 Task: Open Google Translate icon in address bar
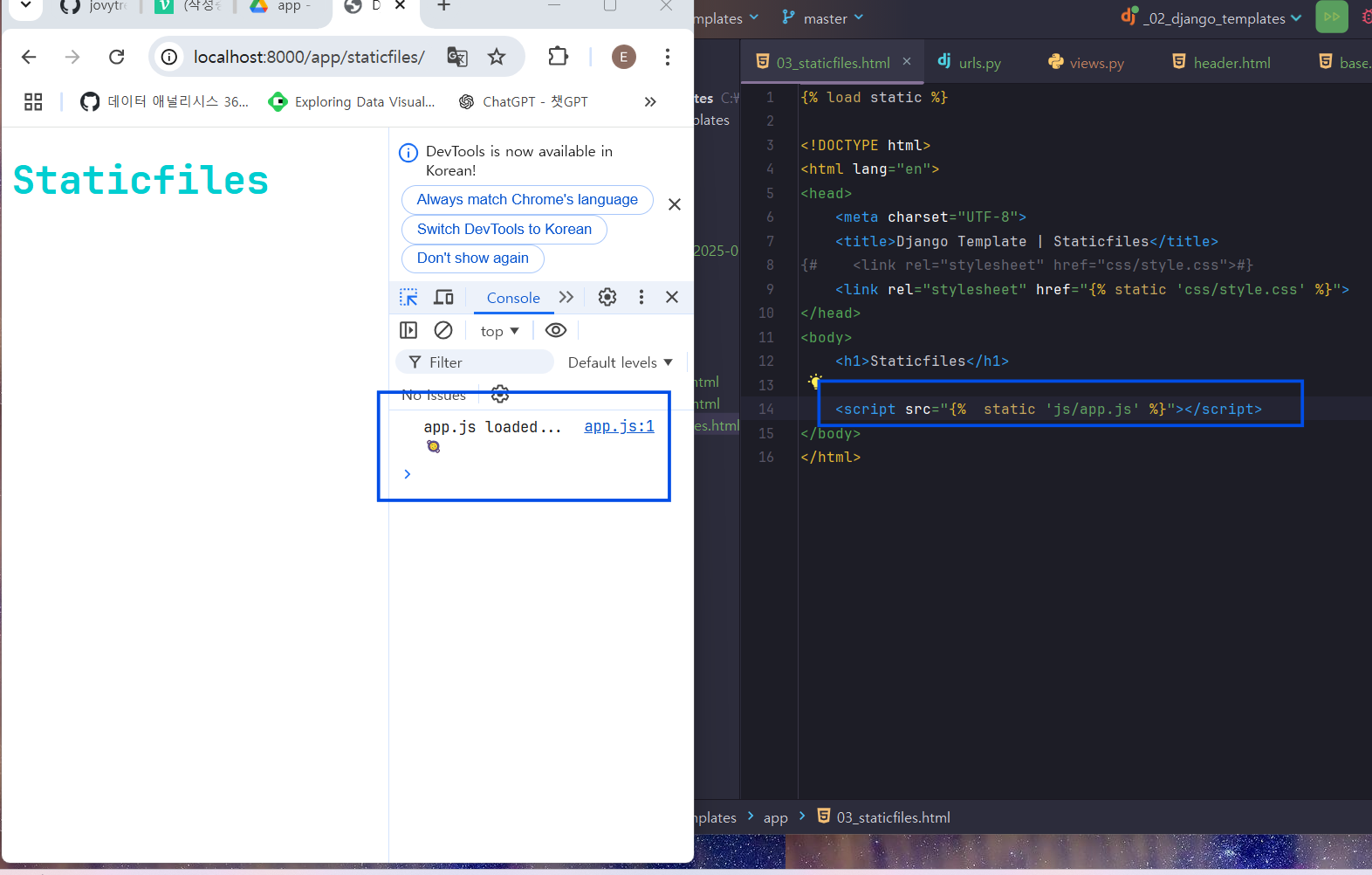(457, 57)
